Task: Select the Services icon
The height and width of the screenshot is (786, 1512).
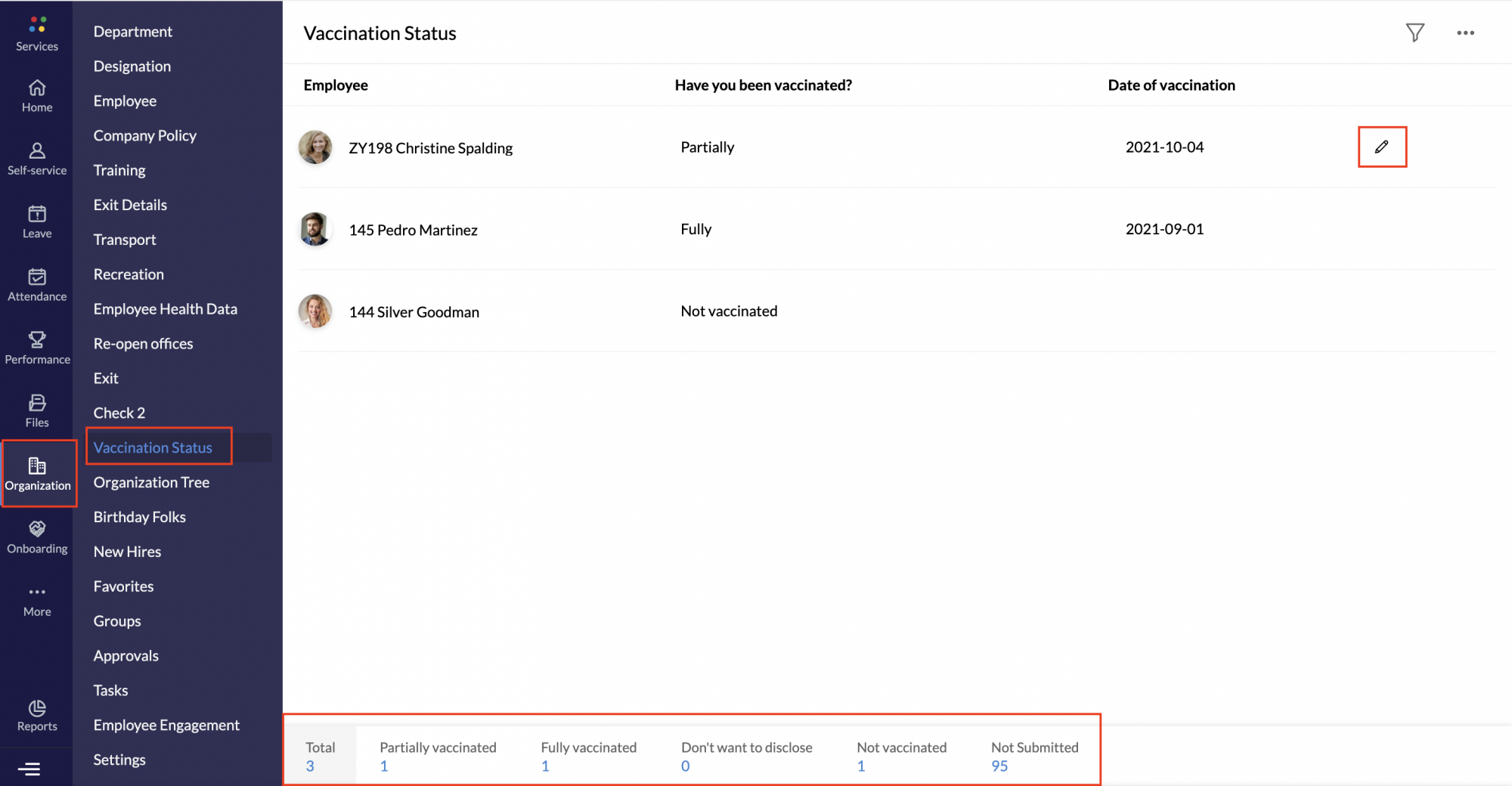Action: (x=36, y=32)
